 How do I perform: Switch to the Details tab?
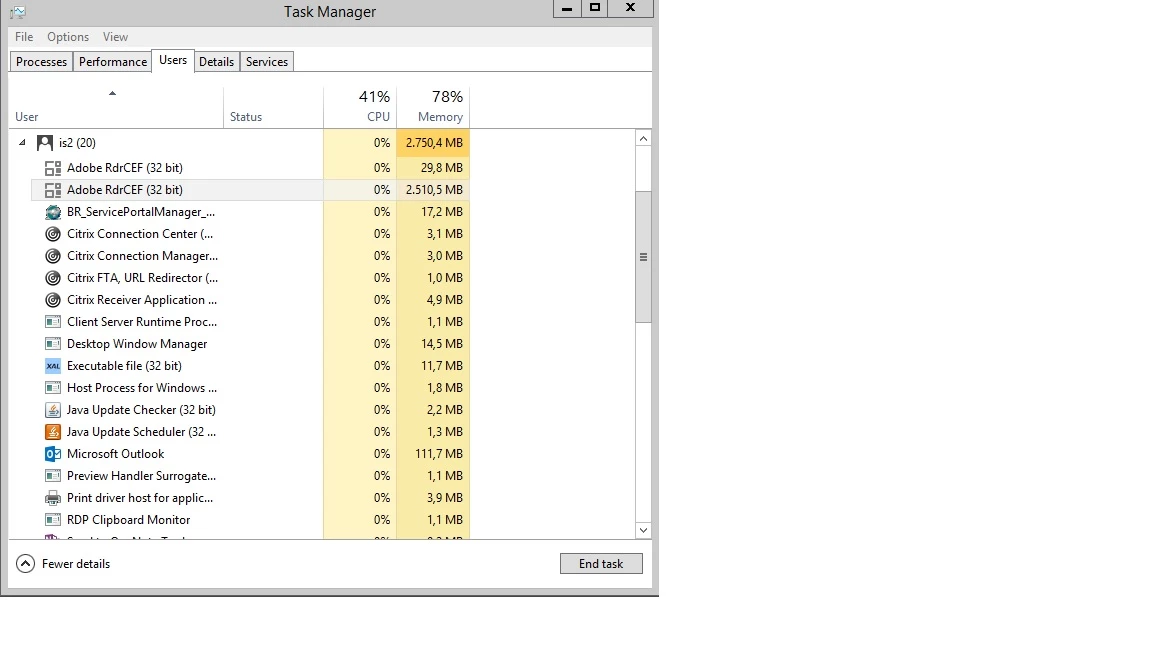coord(217,62)
